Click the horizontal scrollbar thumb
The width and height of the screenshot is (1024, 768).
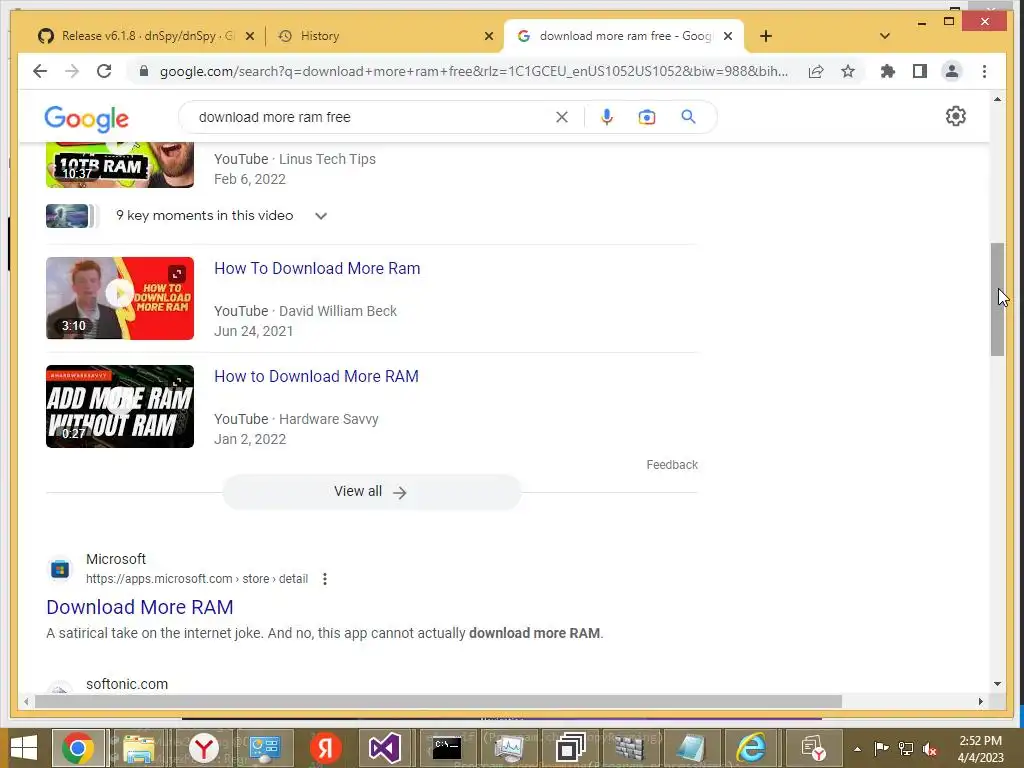coord(438,701)
